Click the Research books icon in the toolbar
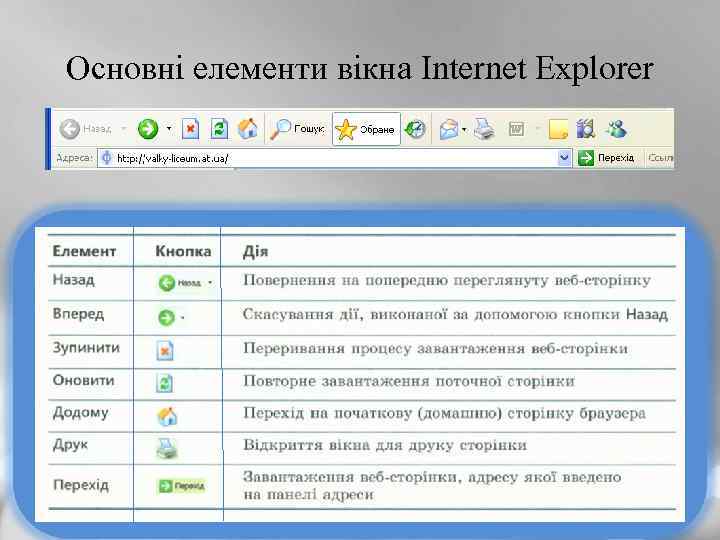720x540 pixels. coord(585,129)
